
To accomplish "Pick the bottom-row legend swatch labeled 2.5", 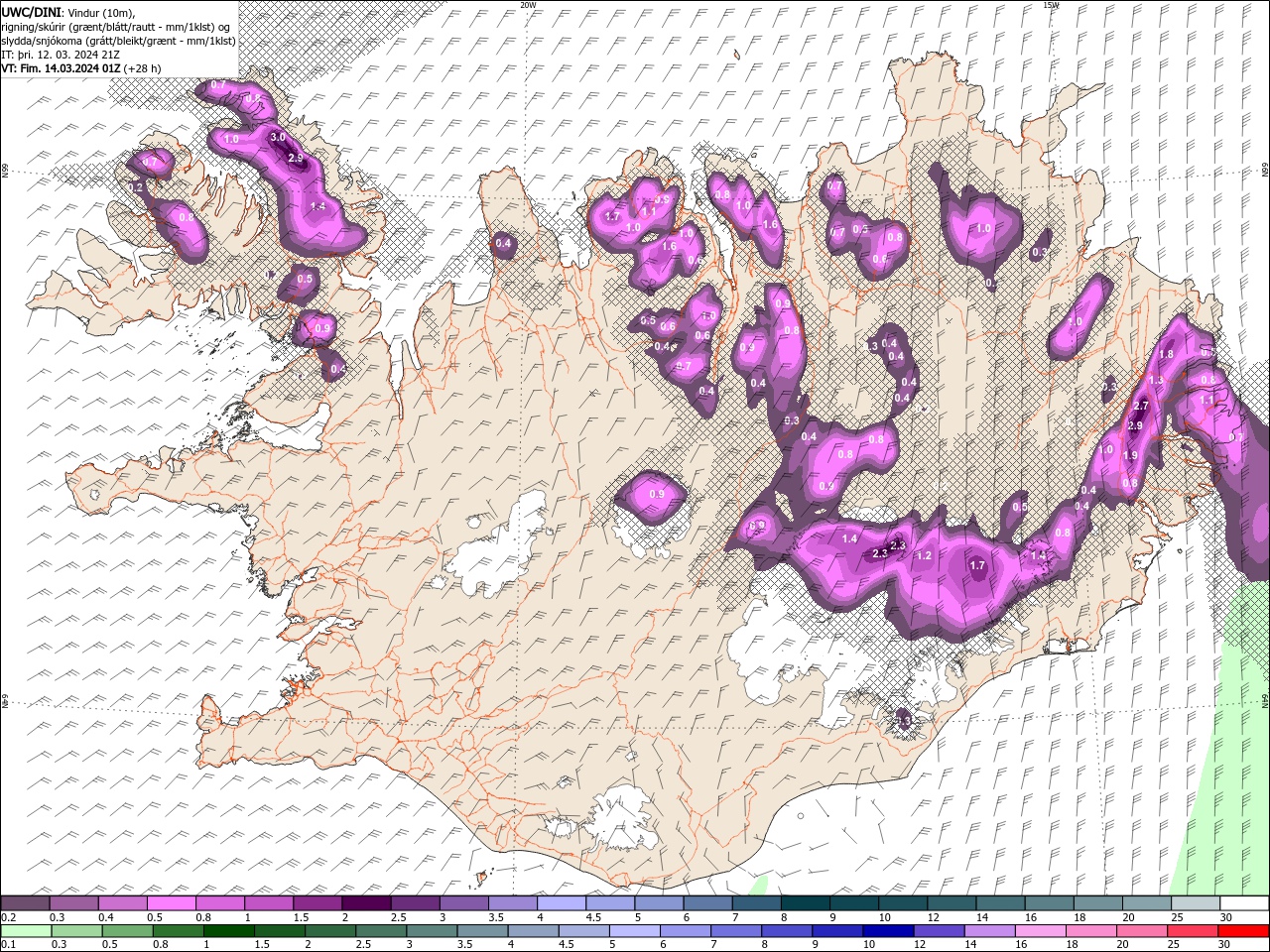I will 381,931.
